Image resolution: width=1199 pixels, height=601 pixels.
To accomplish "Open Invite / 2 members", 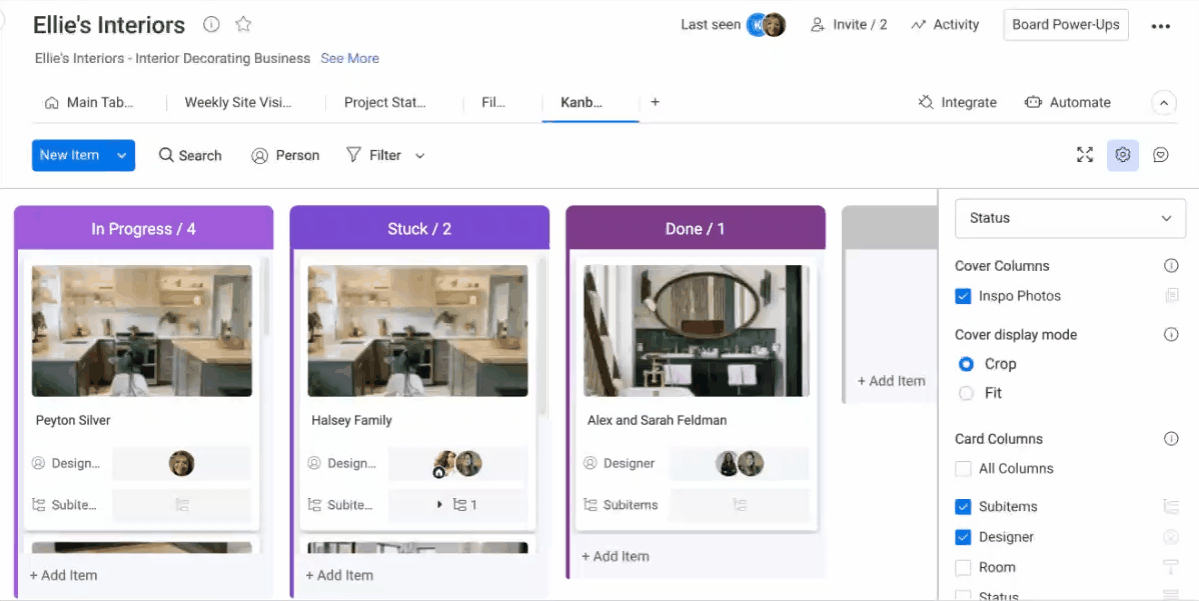I will point(849,24).
